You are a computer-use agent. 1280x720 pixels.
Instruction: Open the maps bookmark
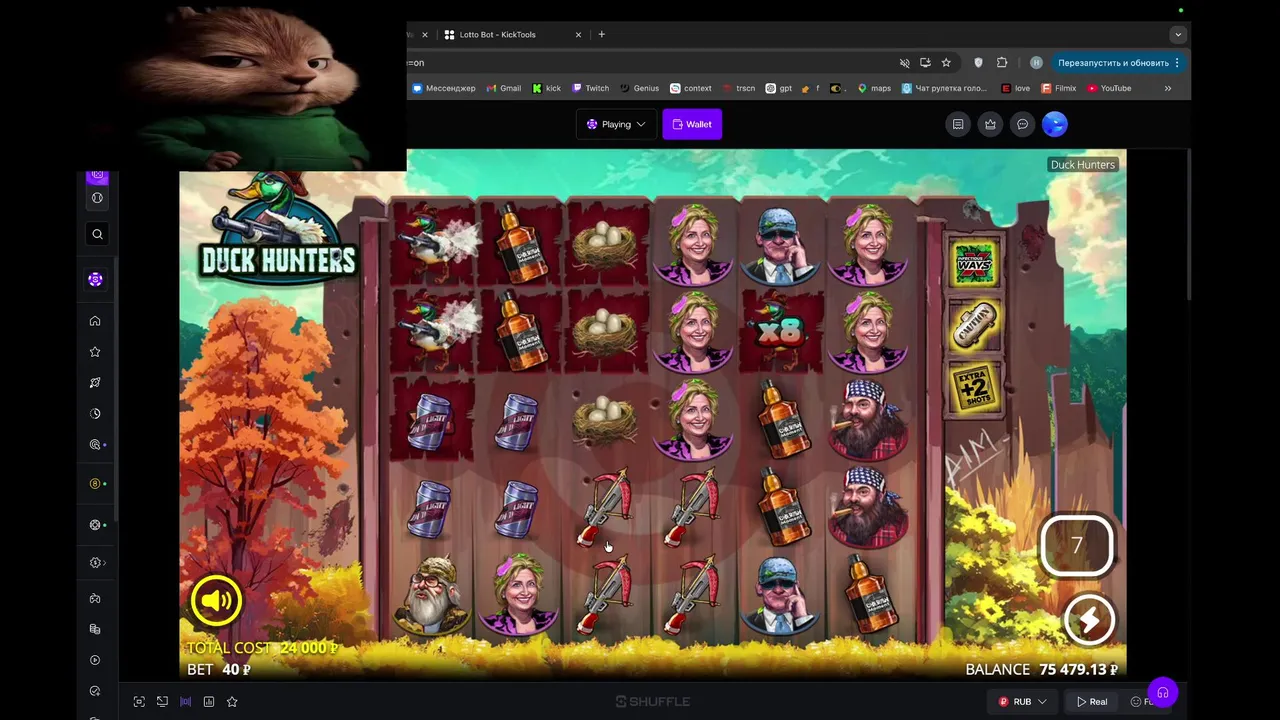pos(874,88)
